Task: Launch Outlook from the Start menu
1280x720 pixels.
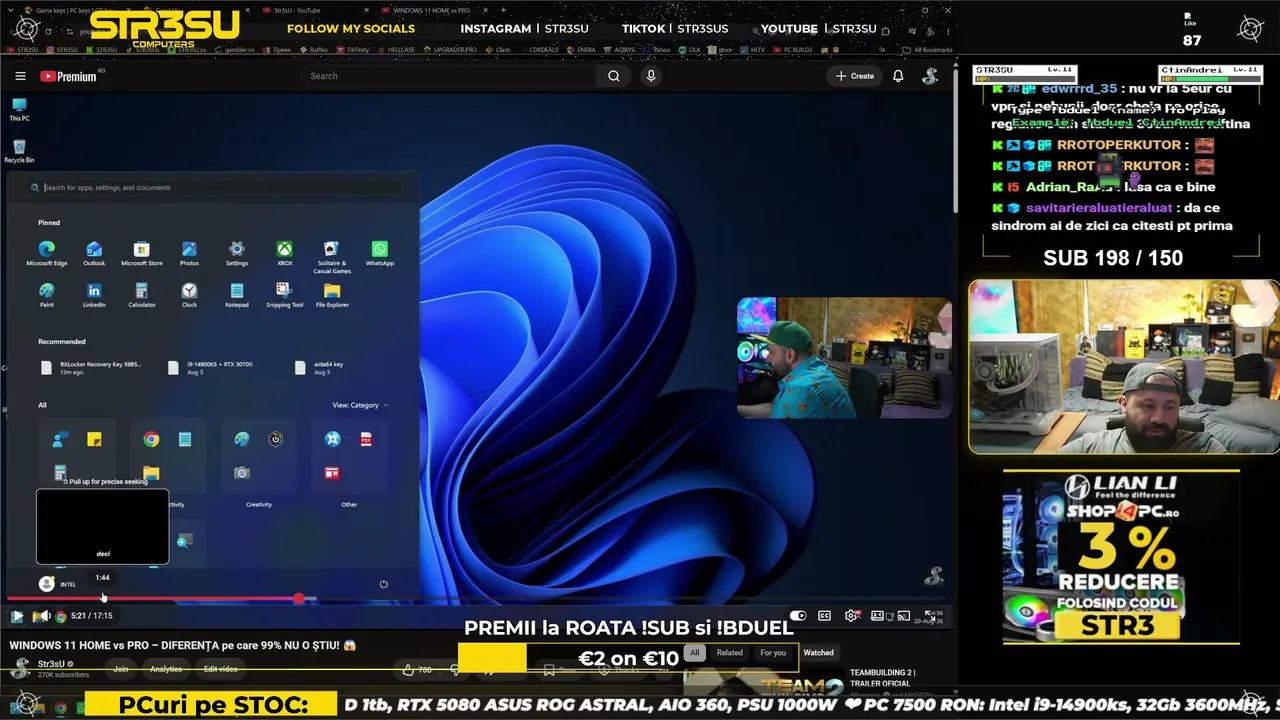Action: click(x=94, y=253)
